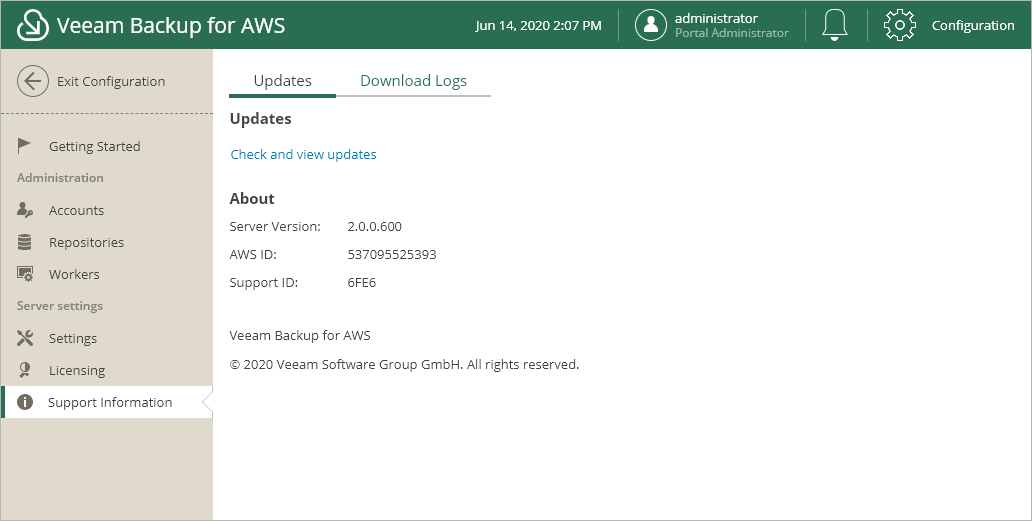The width and height of the screenshot is (1032, 521).
Task: Click the Getting Started flag icon
Action: [24, 145]
